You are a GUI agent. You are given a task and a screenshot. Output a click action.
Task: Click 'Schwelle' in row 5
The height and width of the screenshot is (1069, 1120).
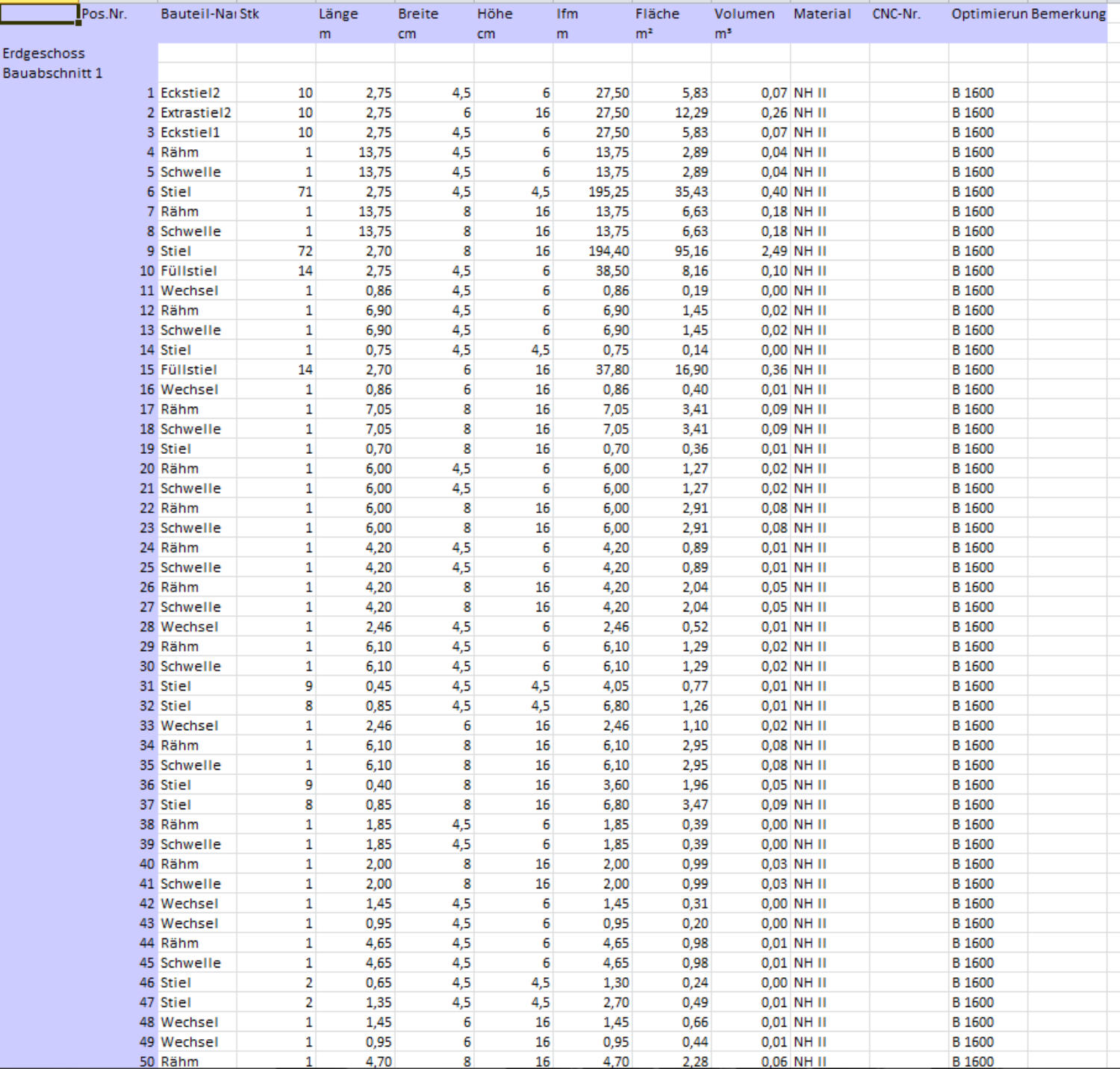pyautogui.click(x=197, y=172)
